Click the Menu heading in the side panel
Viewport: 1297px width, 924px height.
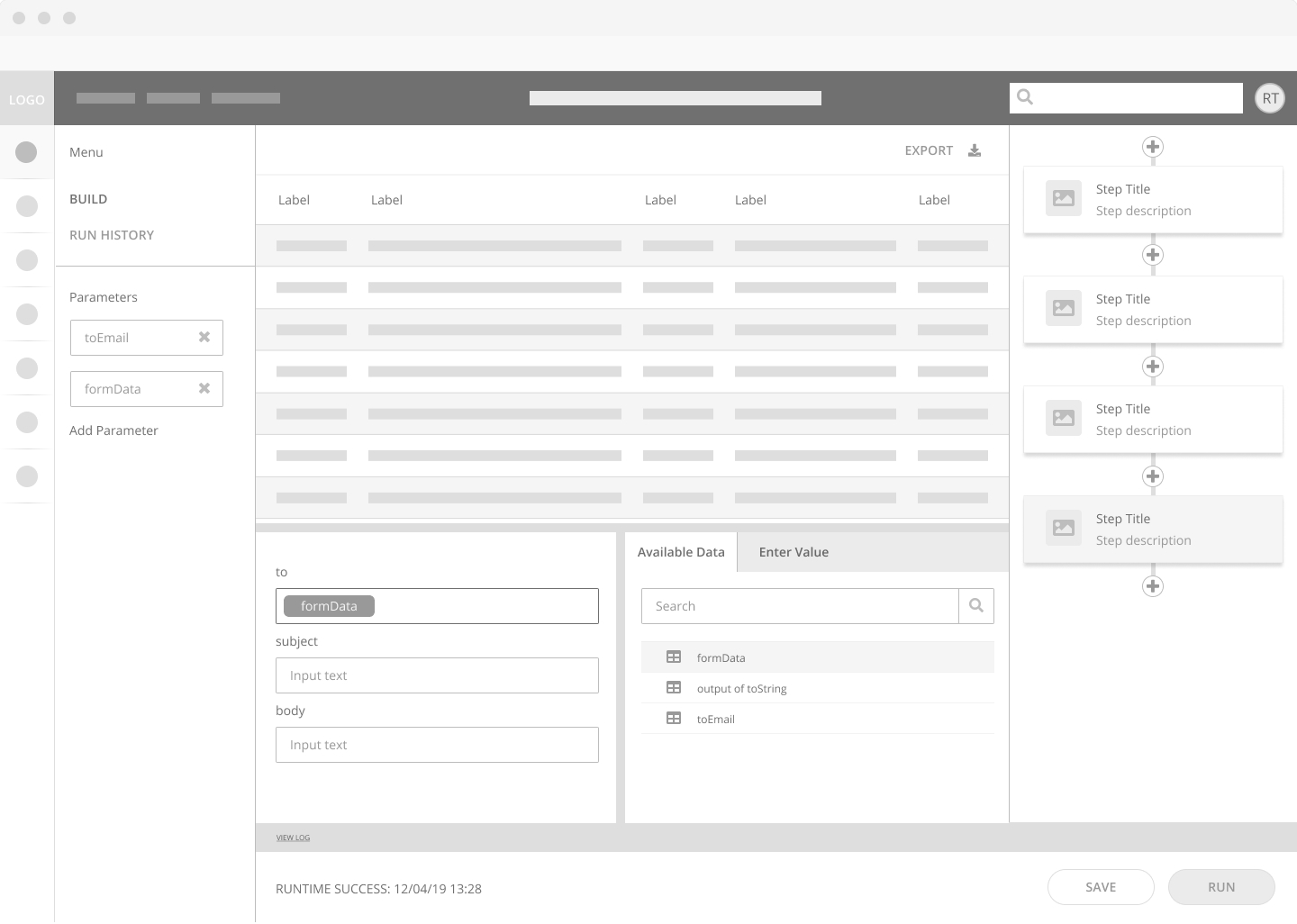(86, 152)
